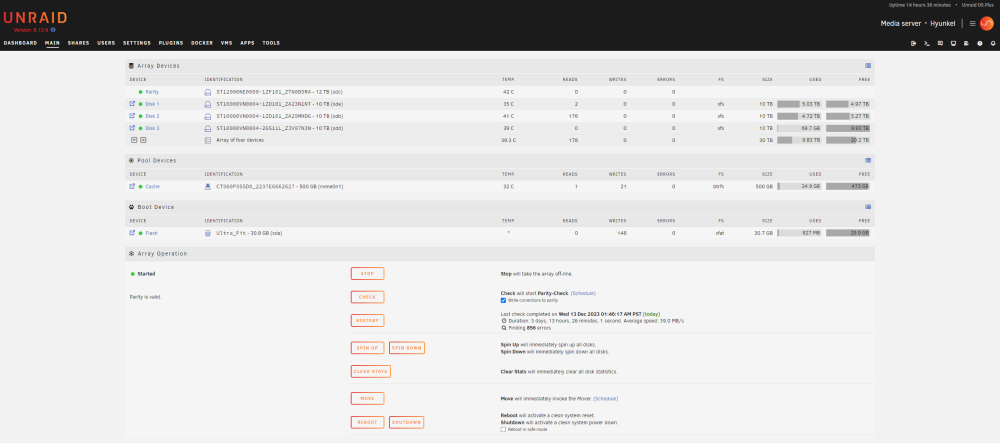Open the notifications bell icon
This screenshot has height=443, width=1000.
click(x=993, y=43)
